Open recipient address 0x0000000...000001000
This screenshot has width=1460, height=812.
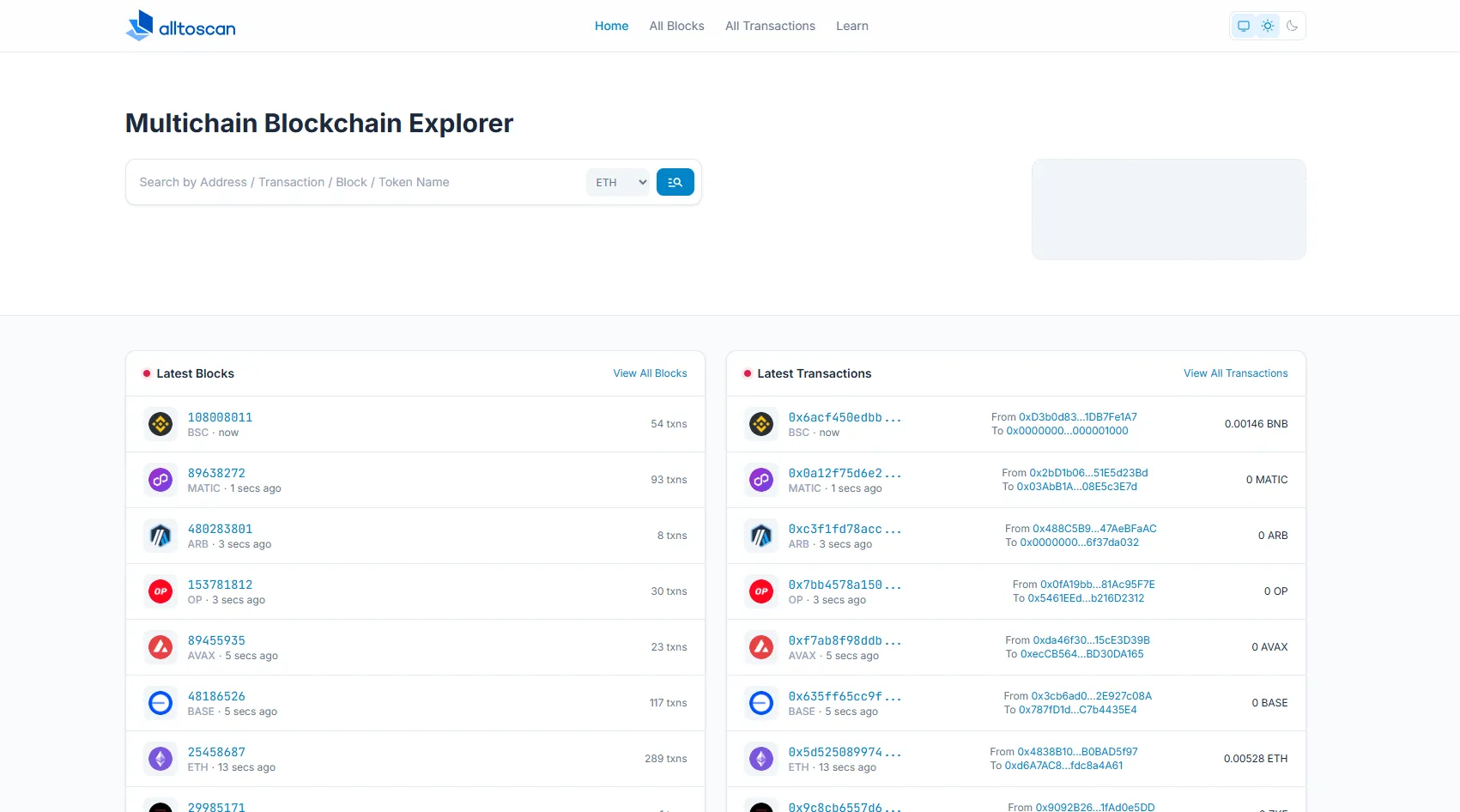(1067, 431)
